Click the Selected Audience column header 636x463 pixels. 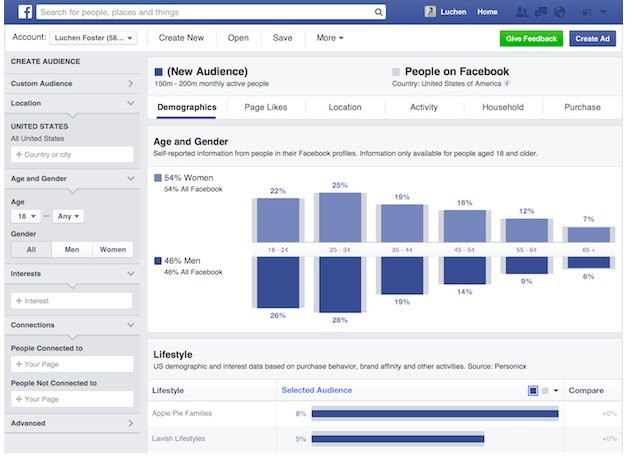click(x=317, y=390)
